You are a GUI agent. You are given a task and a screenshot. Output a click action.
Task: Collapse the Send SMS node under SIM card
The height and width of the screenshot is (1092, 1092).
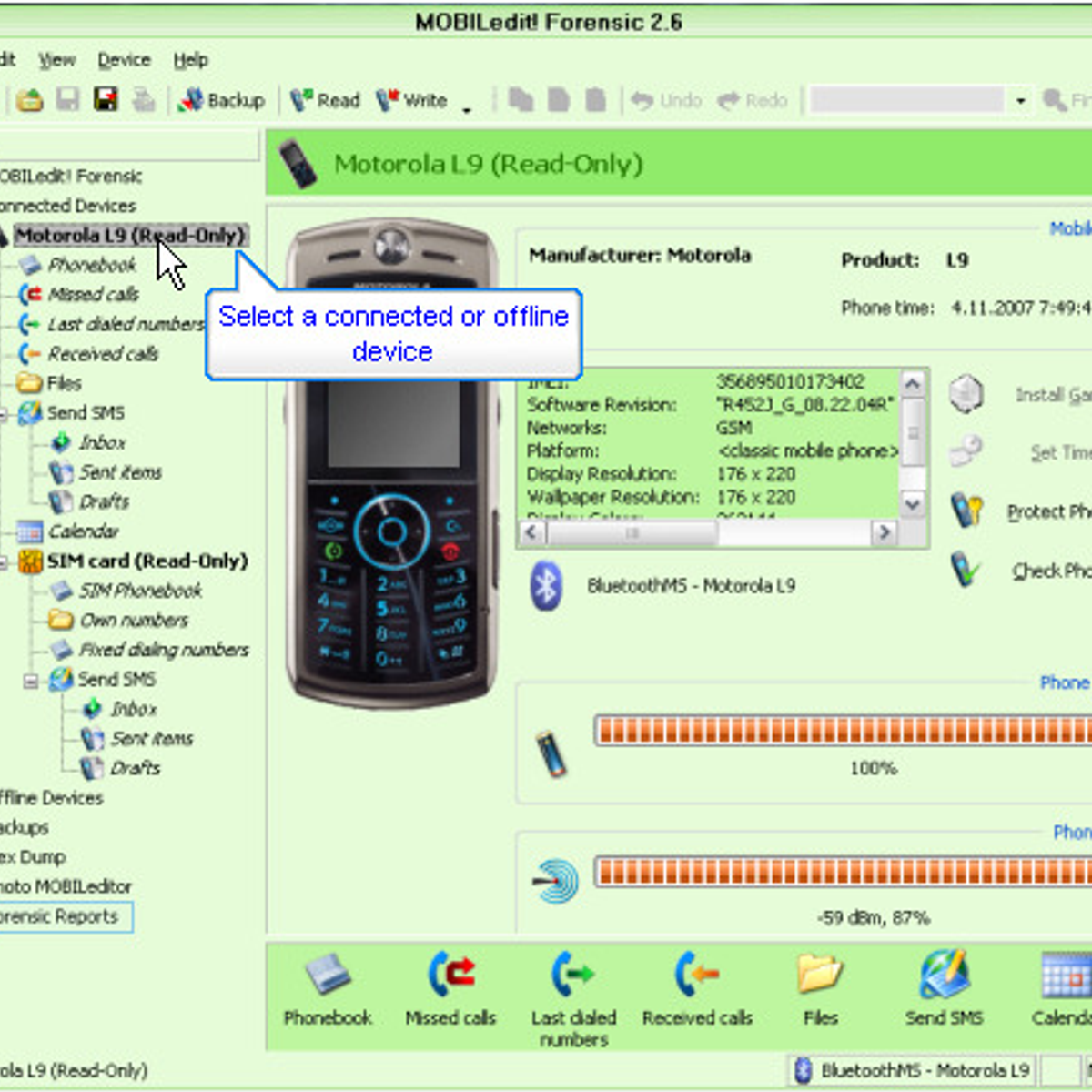click(x=31, y=680)
